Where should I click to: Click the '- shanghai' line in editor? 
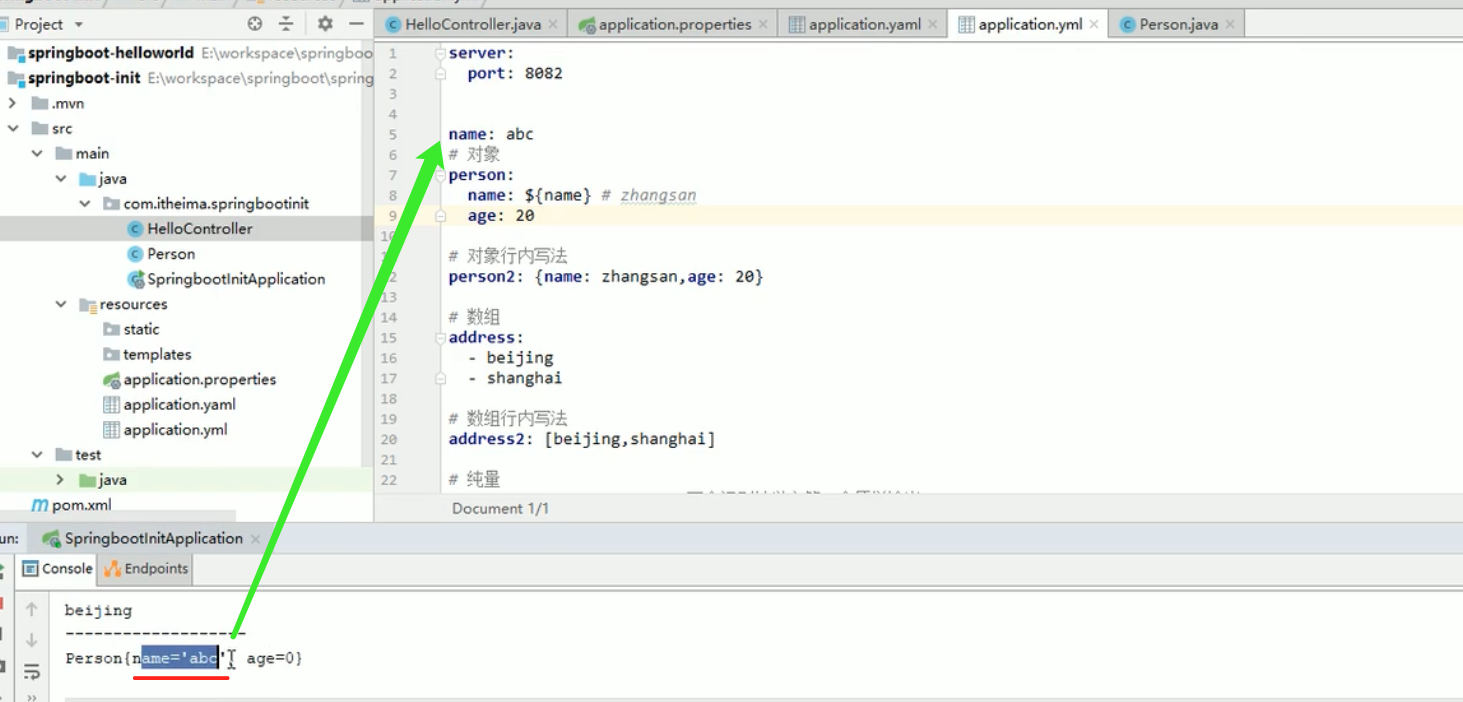point(515,378)
